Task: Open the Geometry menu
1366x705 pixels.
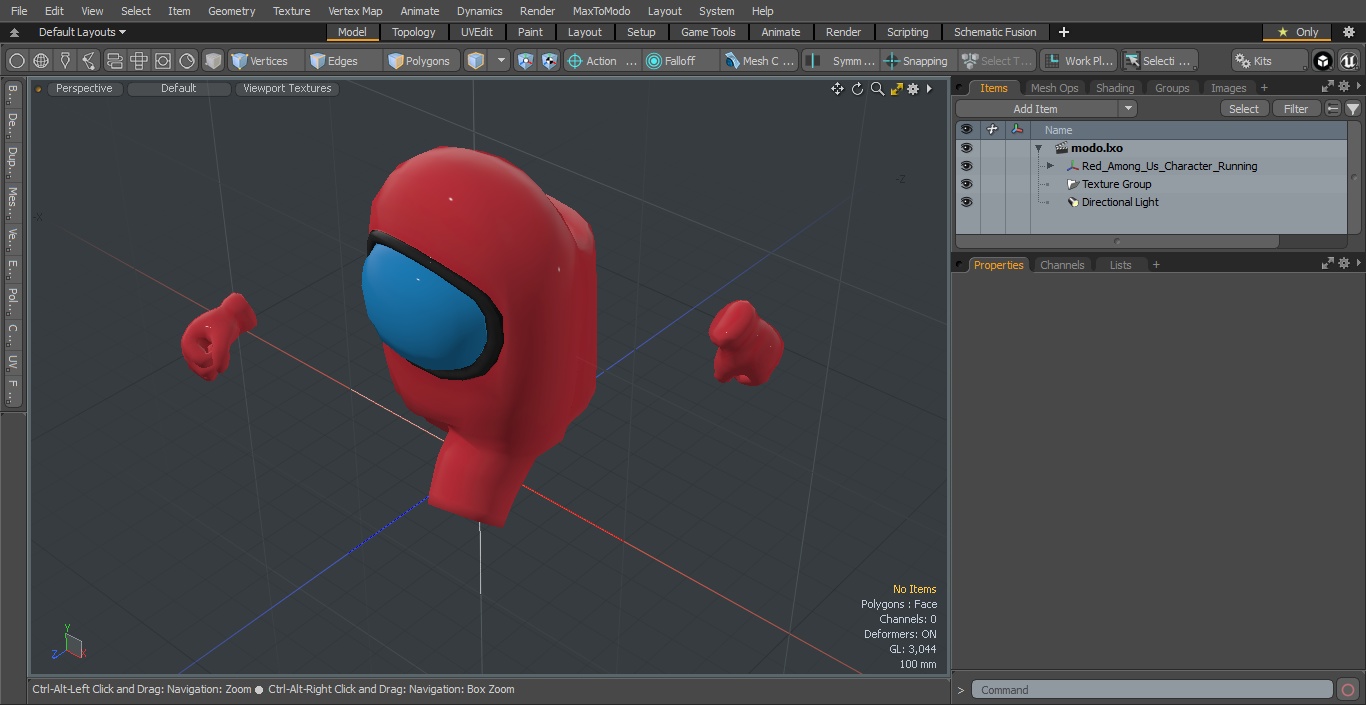Action: (232, 11)
